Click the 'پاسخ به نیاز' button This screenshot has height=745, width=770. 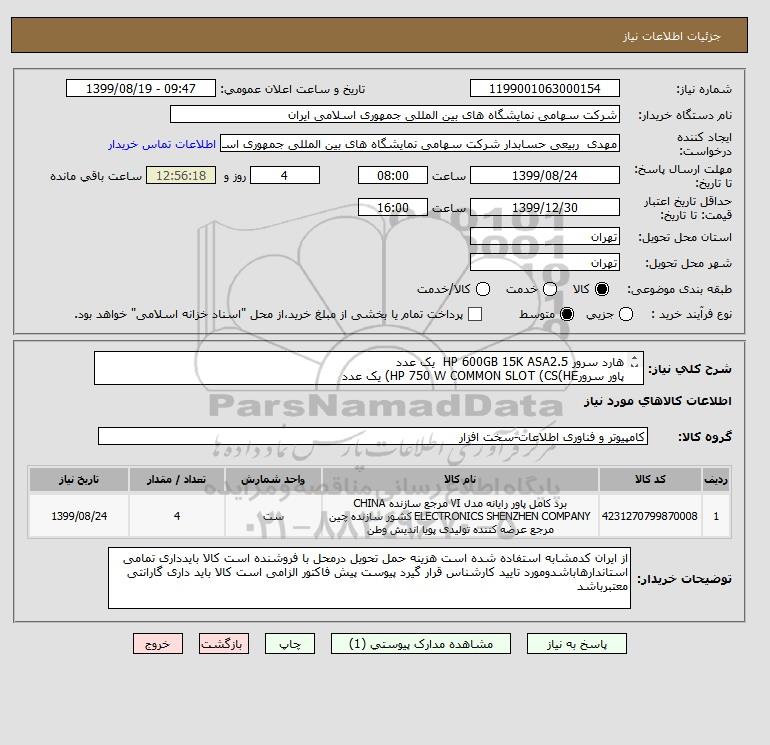[x=577, y=643]
